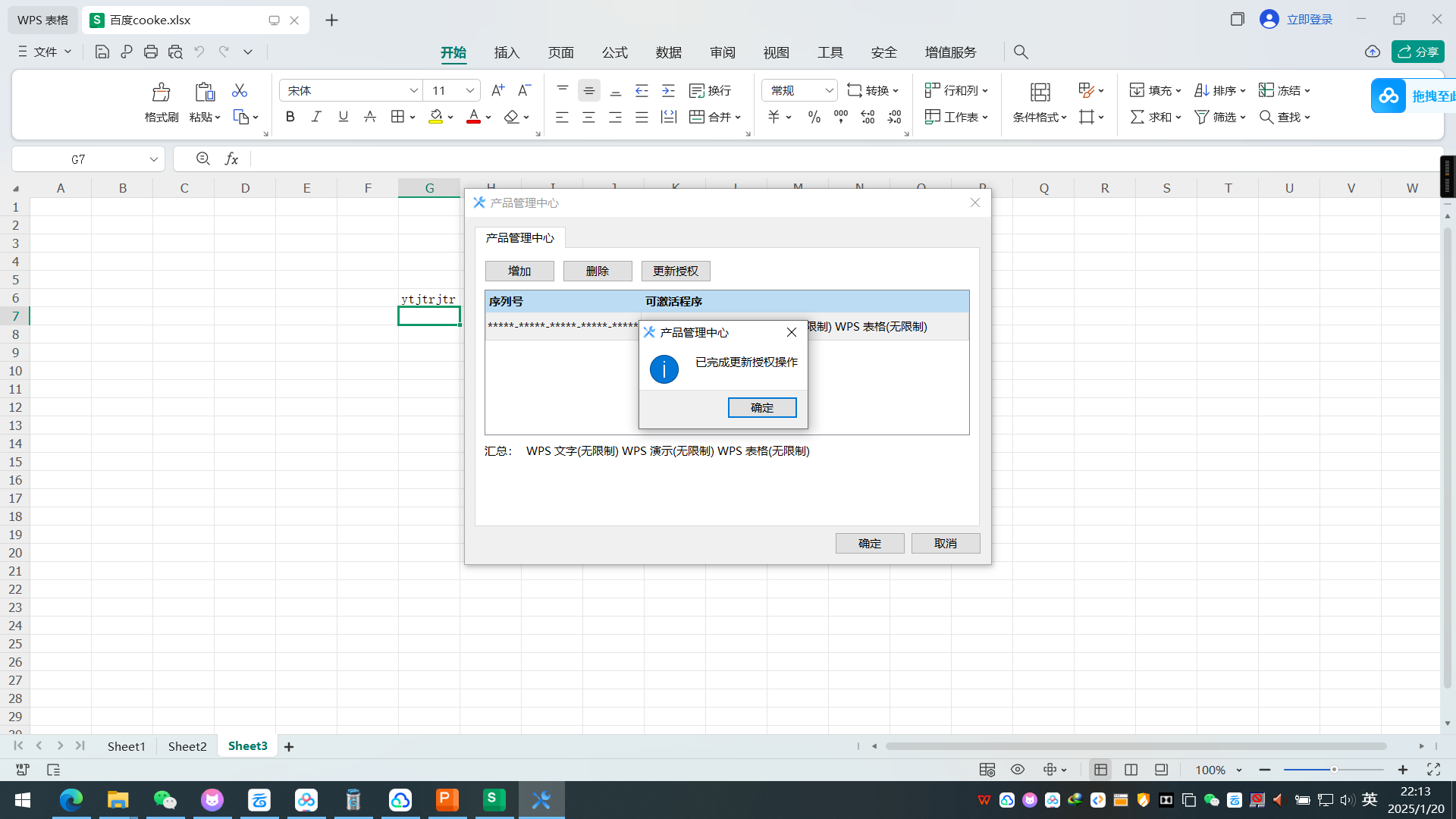The width and height of the screenshot is (1456, 819).
Task: Toggle Bold formatting button
Action: (290, 117)
